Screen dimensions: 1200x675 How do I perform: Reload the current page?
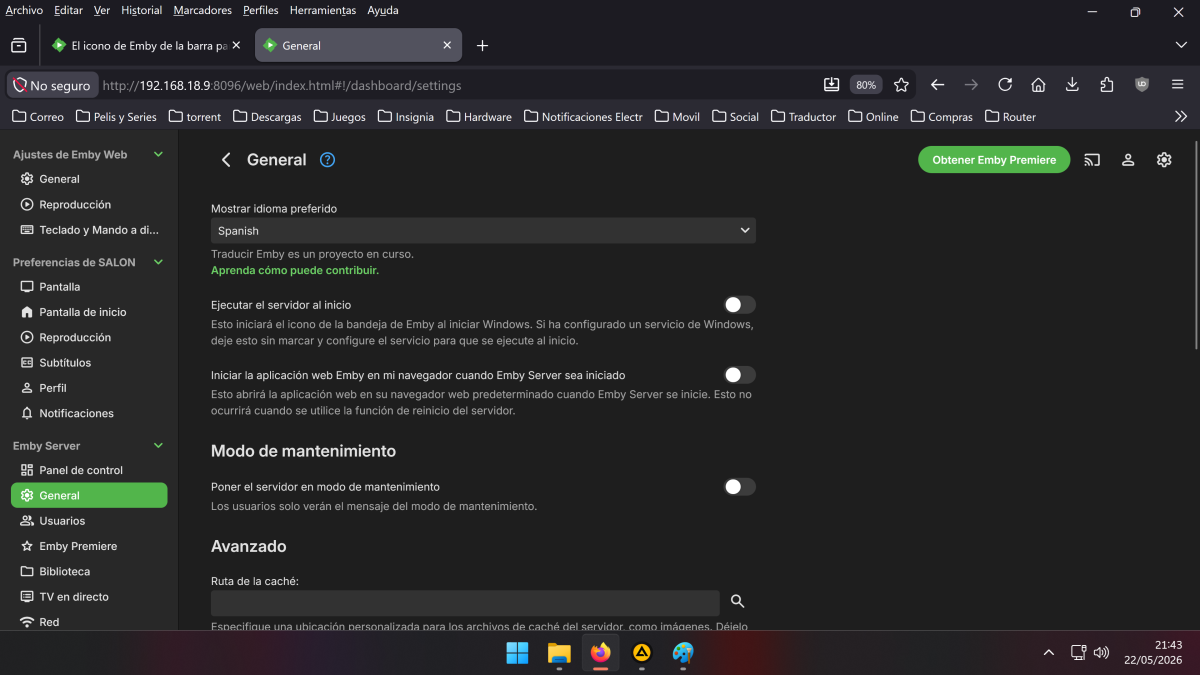click(1005, 85)
